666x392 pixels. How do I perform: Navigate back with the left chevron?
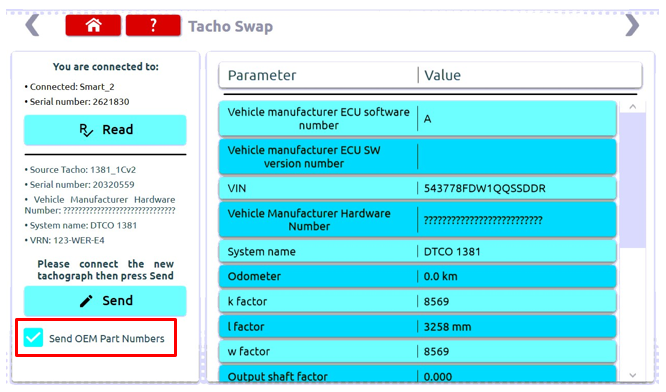tap(32, 25)
